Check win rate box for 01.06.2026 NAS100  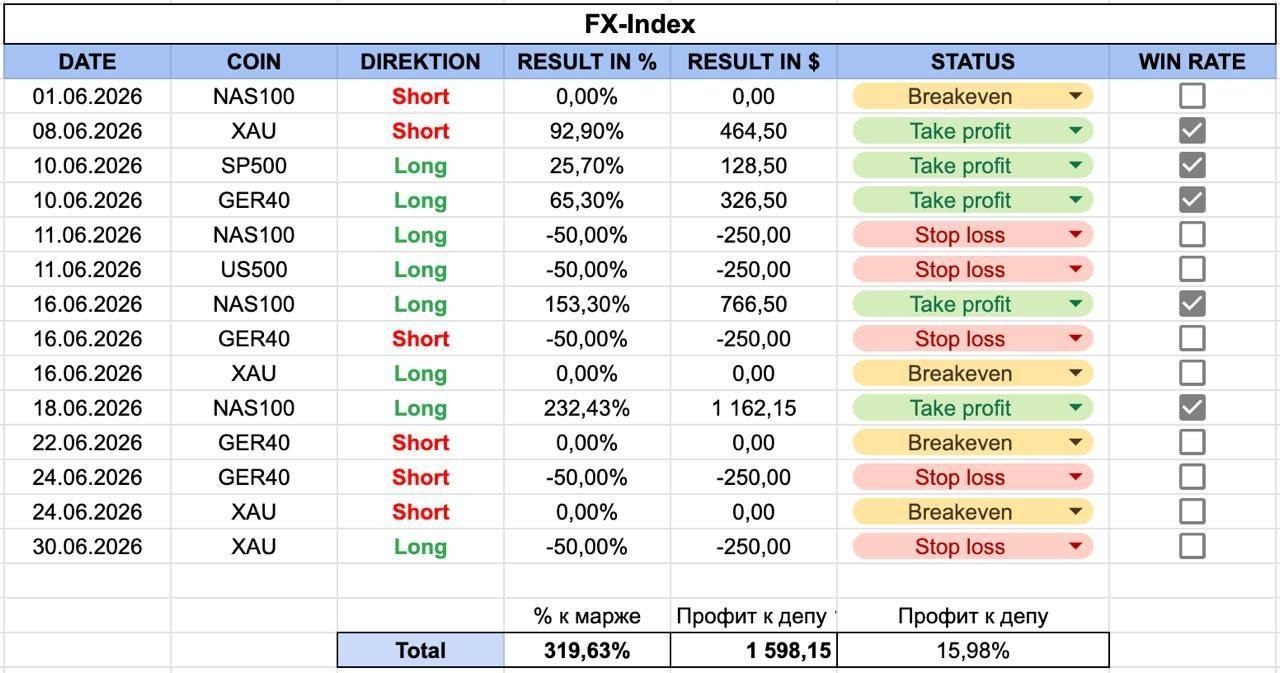tap(1192, 96)
